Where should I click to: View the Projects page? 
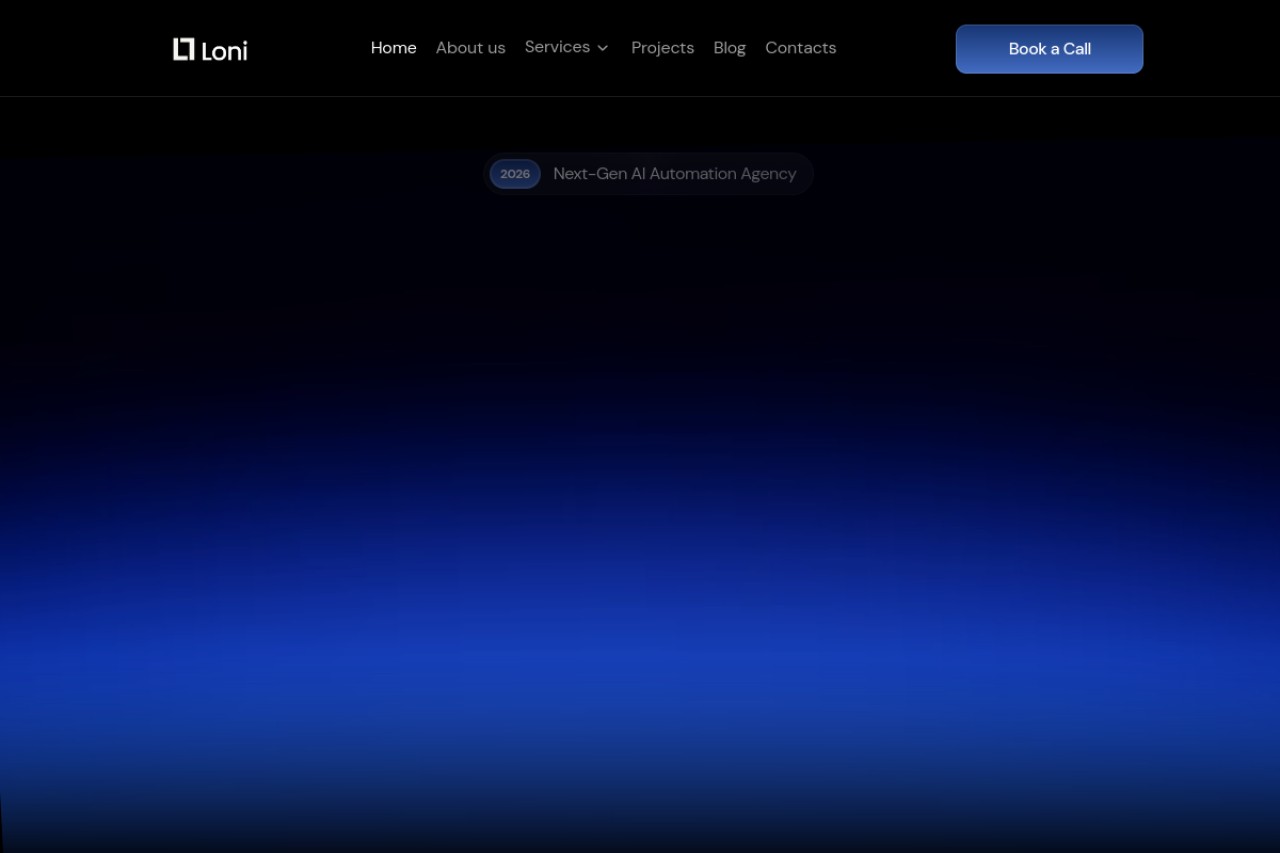coord(662,48)
